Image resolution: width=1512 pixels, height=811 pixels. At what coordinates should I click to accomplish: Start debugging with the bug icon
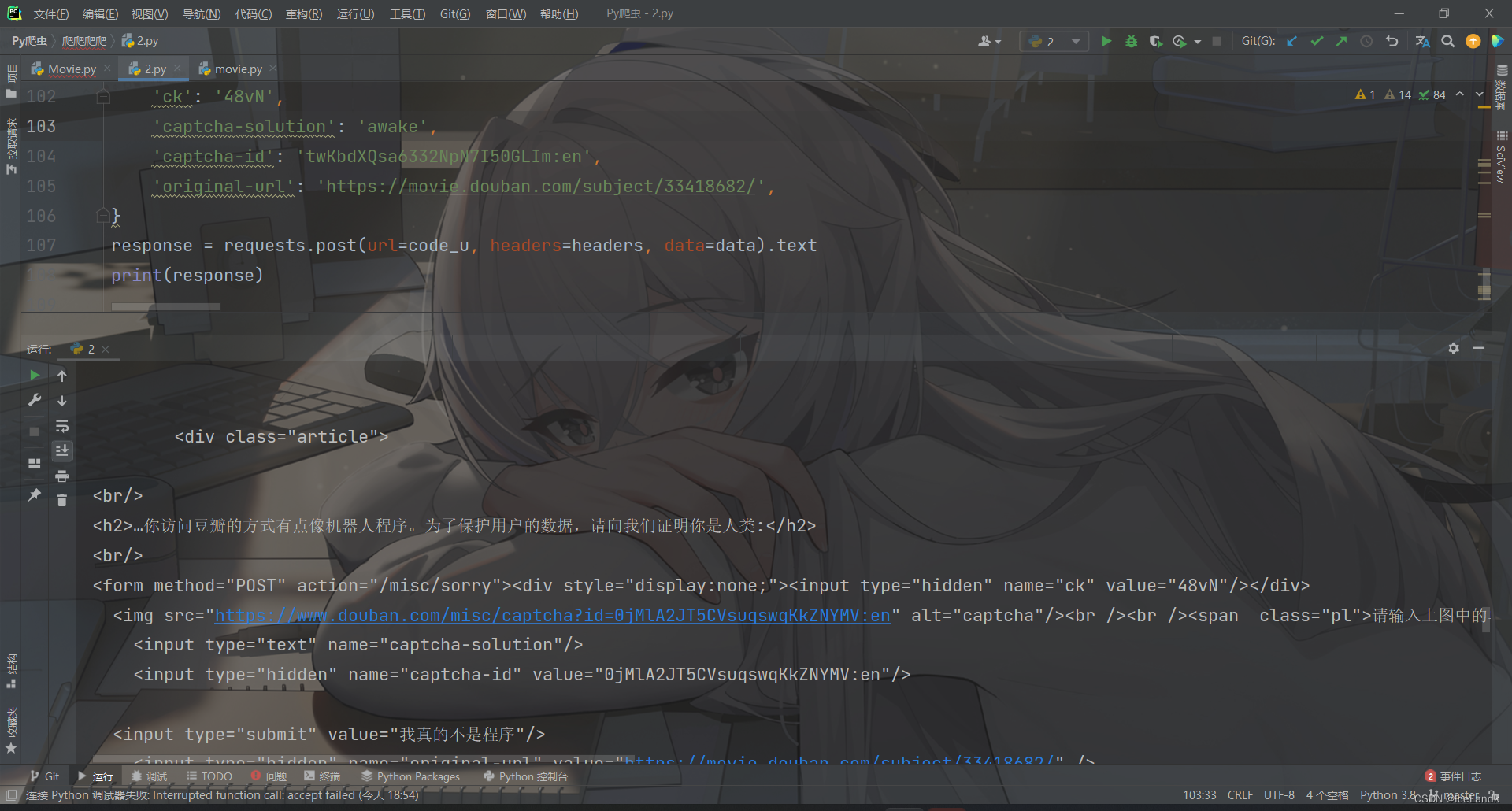(1131, 41)
